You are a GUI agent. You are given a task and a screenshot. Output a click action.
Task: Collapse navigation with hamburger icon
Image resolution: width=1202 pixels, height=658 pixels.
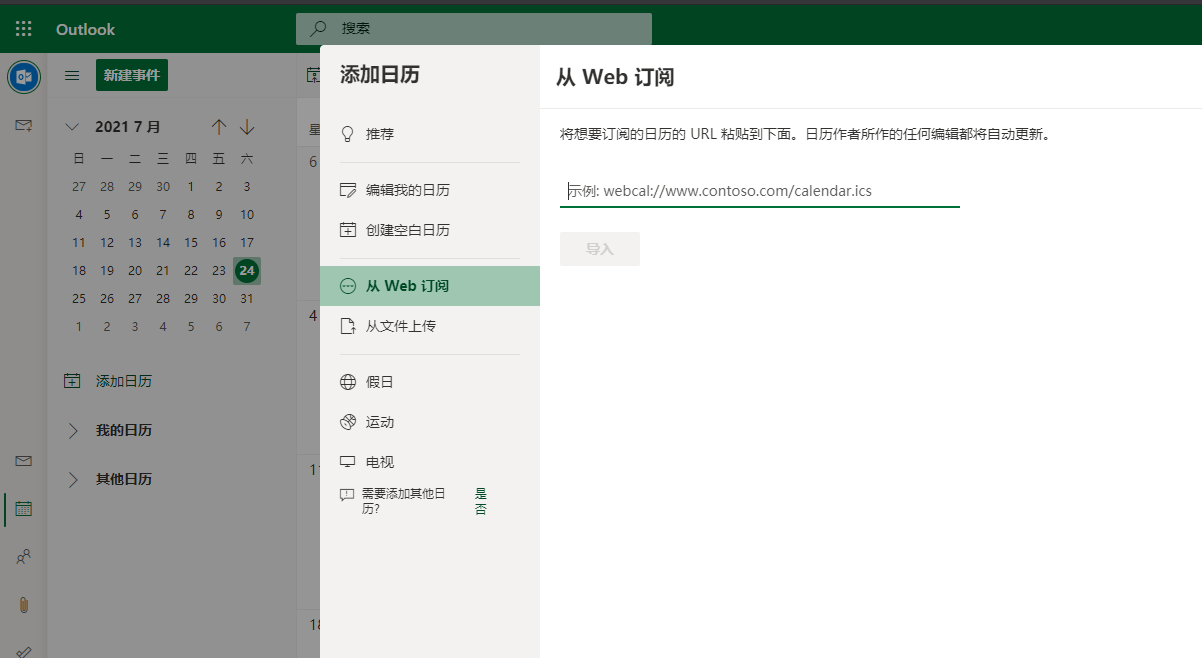(x=71, y=75)
